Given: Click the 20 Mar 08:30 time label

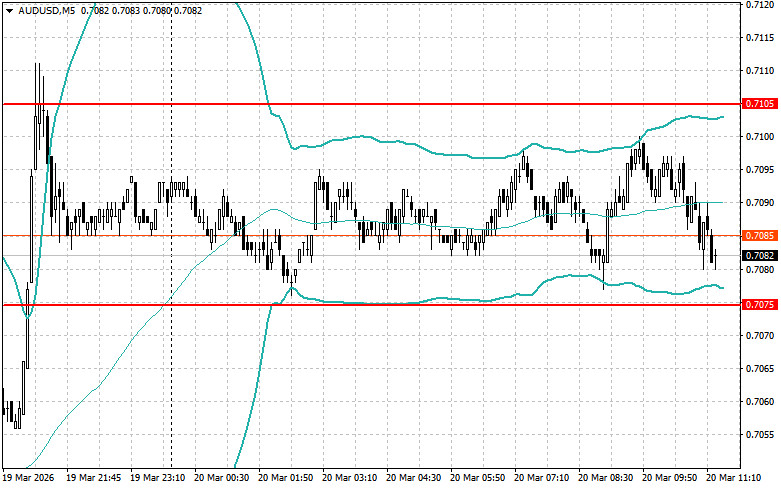Looking at the screenshot, I should [606, 478].
